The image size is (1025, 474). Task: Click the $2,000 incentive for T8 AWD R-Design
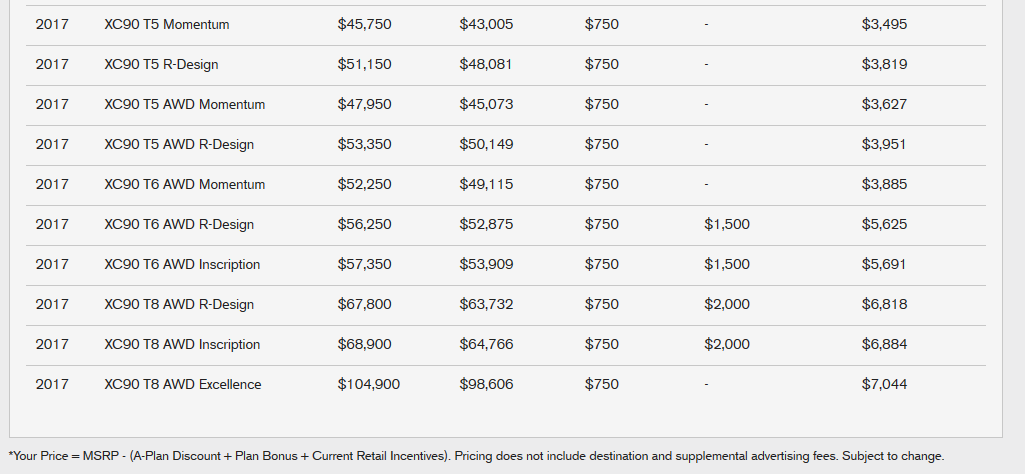[x=727, y=304]
